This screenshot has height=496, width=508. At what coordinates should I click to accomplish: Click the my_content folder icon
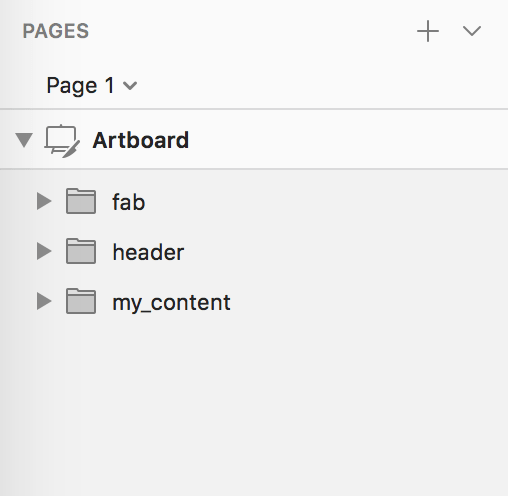[81, 301]
